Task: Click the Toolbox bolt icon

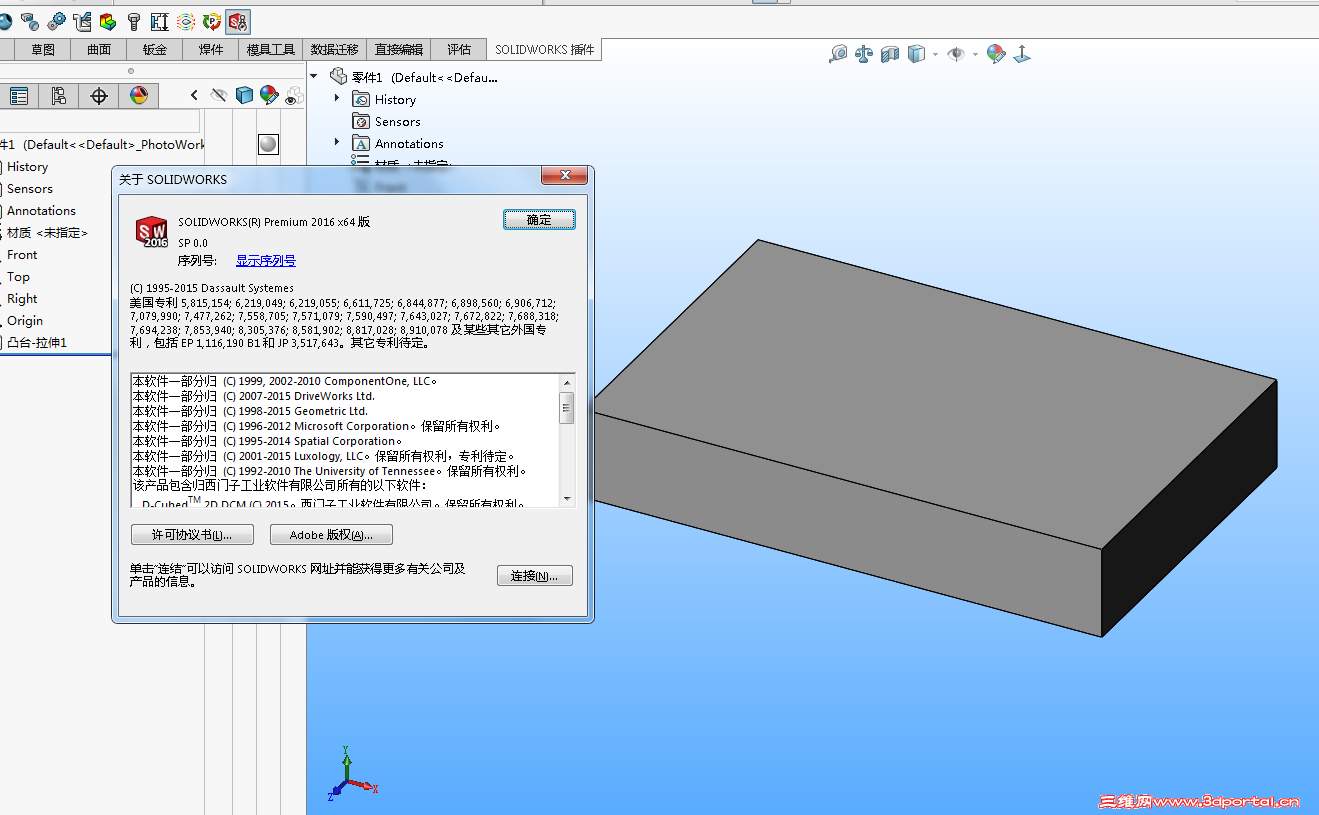Action: (x=134, y=22)
